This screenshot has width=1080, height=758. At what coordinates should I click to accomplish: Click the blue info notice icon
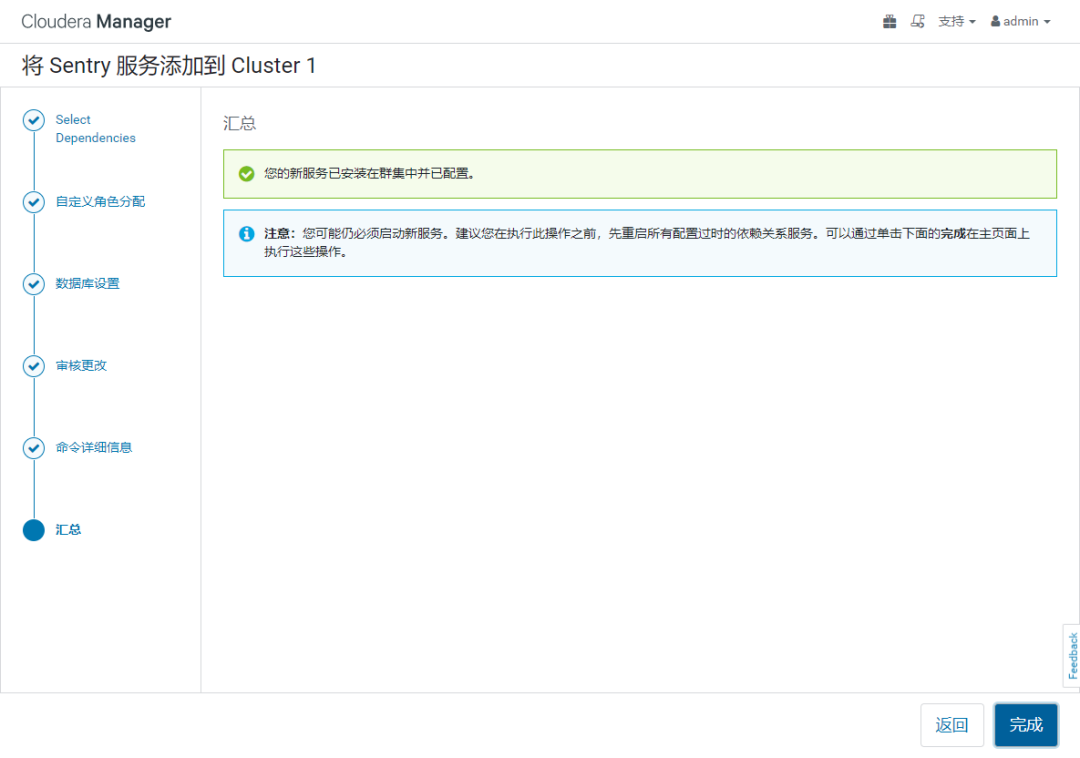(x=247, y=233)
